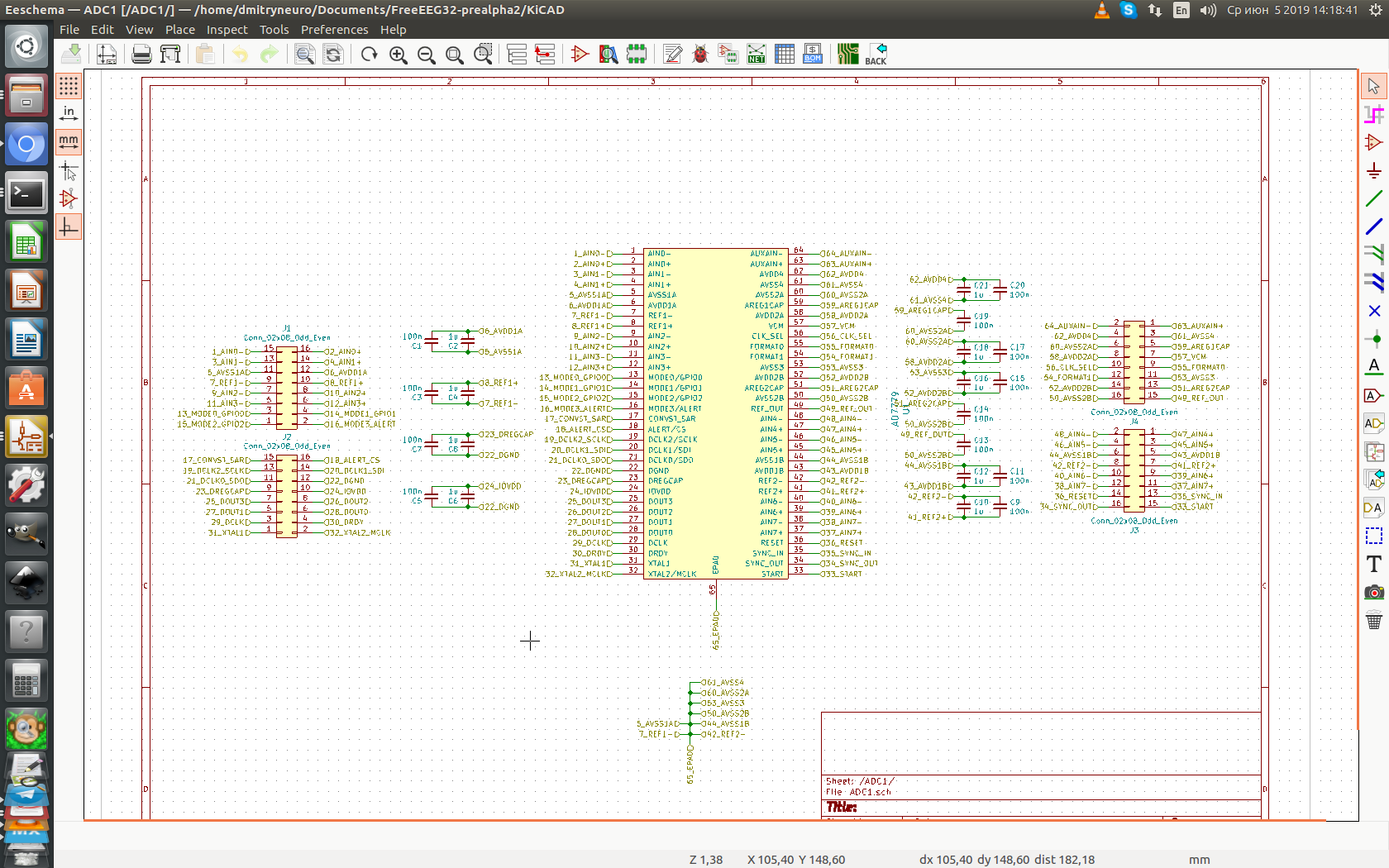Open the symbol library editor icon
The width and height of the screenshot is (1389, 868).
(x=580, y=55)
